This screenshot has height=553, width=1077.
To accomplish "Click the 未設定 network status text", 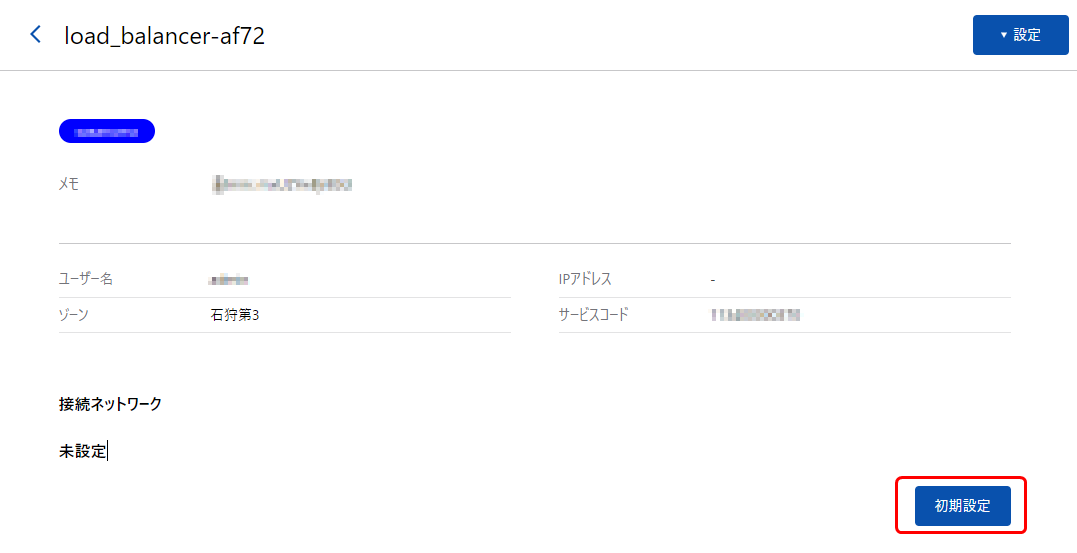I will point(82,452).
